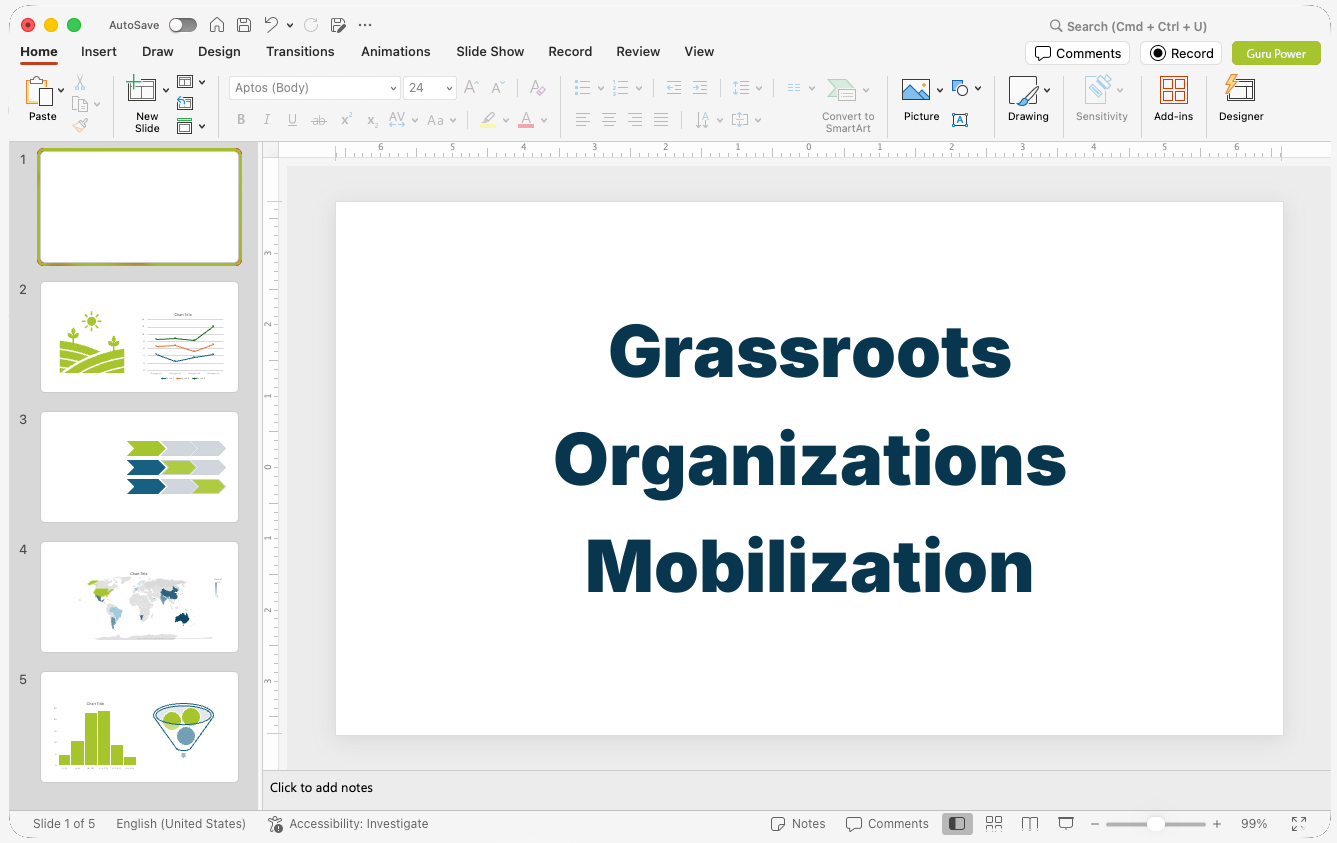Viewport: 1337px width, 843px height.
Task: Click the Comments button at top right
Action: click(1077, 53)
